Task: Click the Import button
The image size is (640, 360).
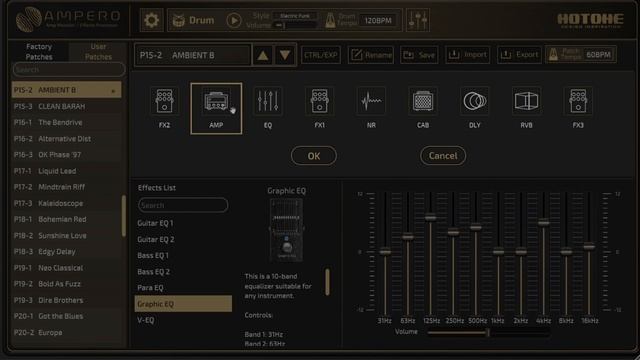Action: click(467, 55)
